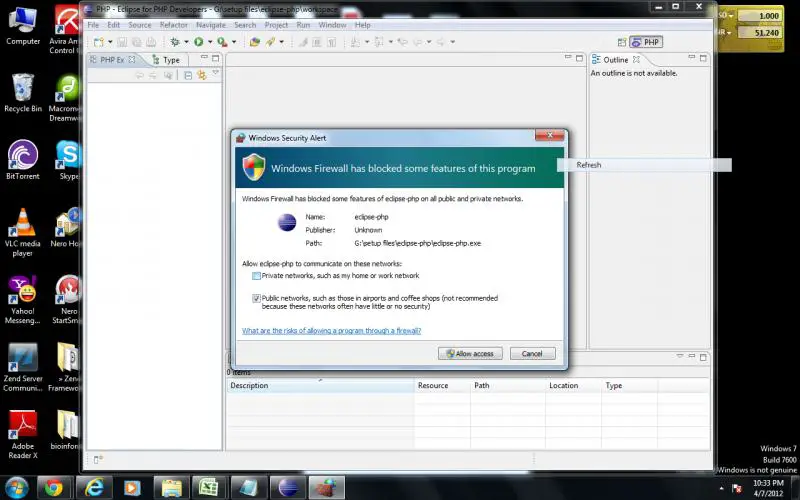Open the Navigate menu

click(211, 25)
